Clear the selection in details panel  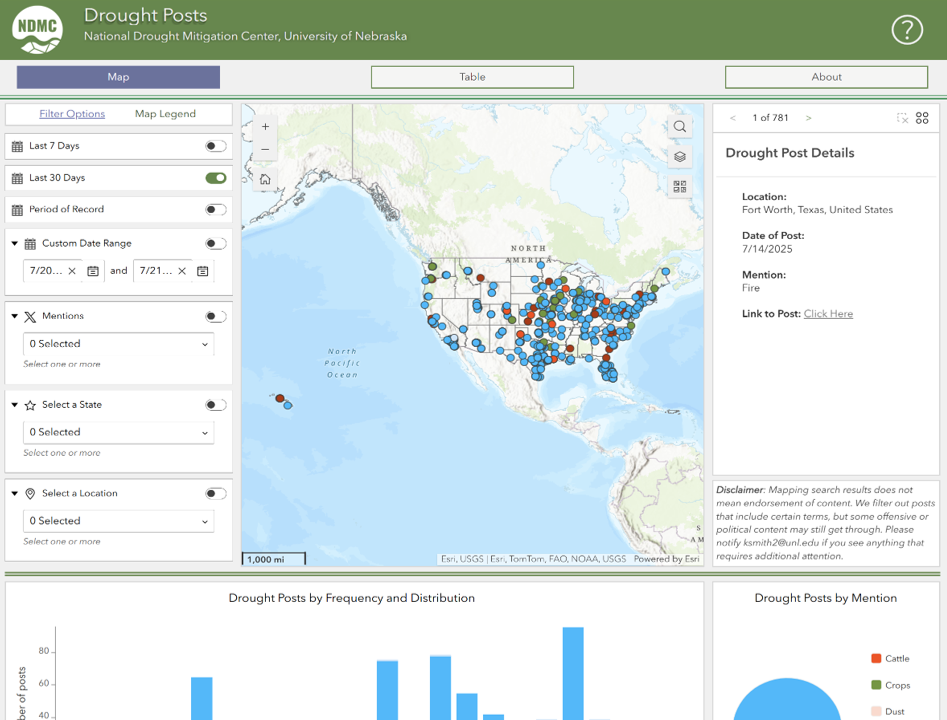click(x=902, y=118)
